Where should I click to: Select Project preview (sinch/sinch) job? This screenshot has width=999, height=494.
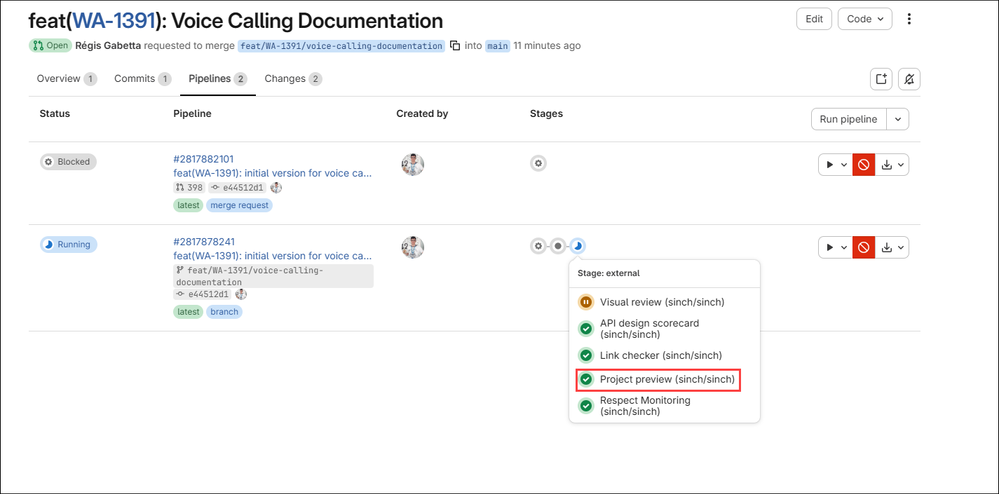click(658, 380)
